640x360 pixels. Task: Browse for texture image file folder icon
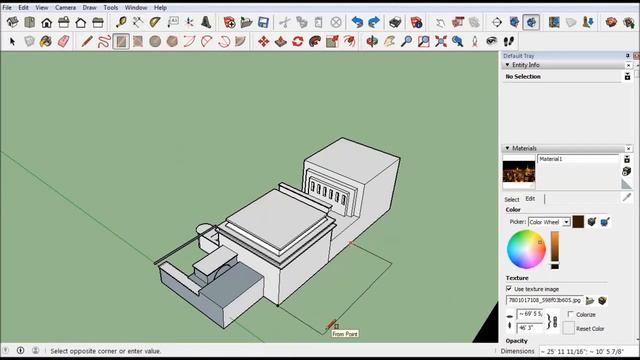[x=590, y=301]
